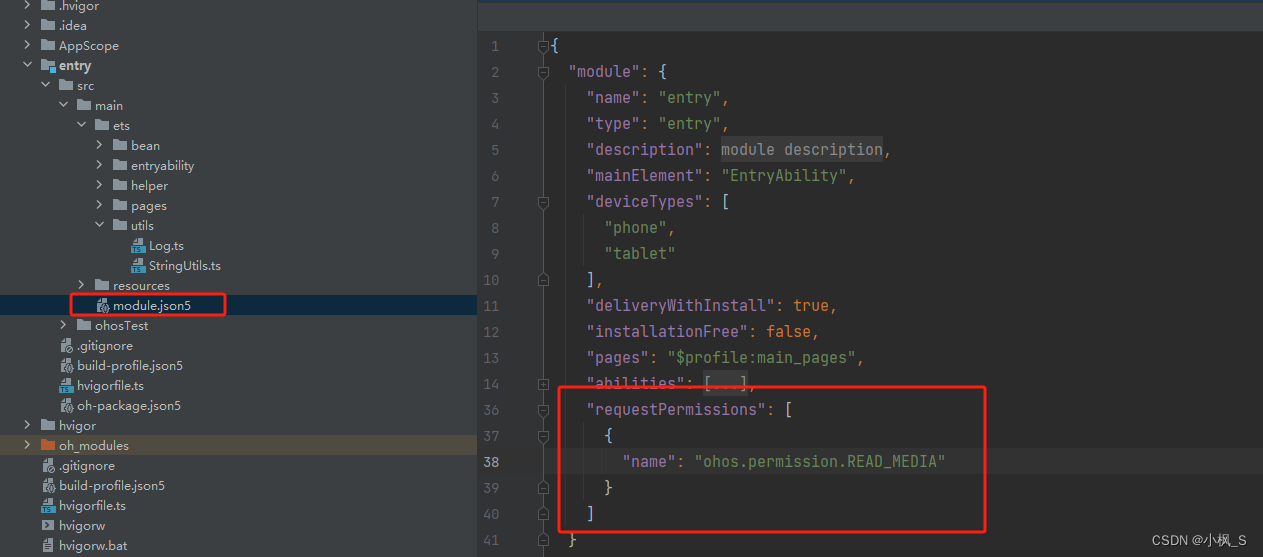The width and height of the screenshot is (1263, 557).
Task: Select module.json5 in the project tree
Action: 151,305
